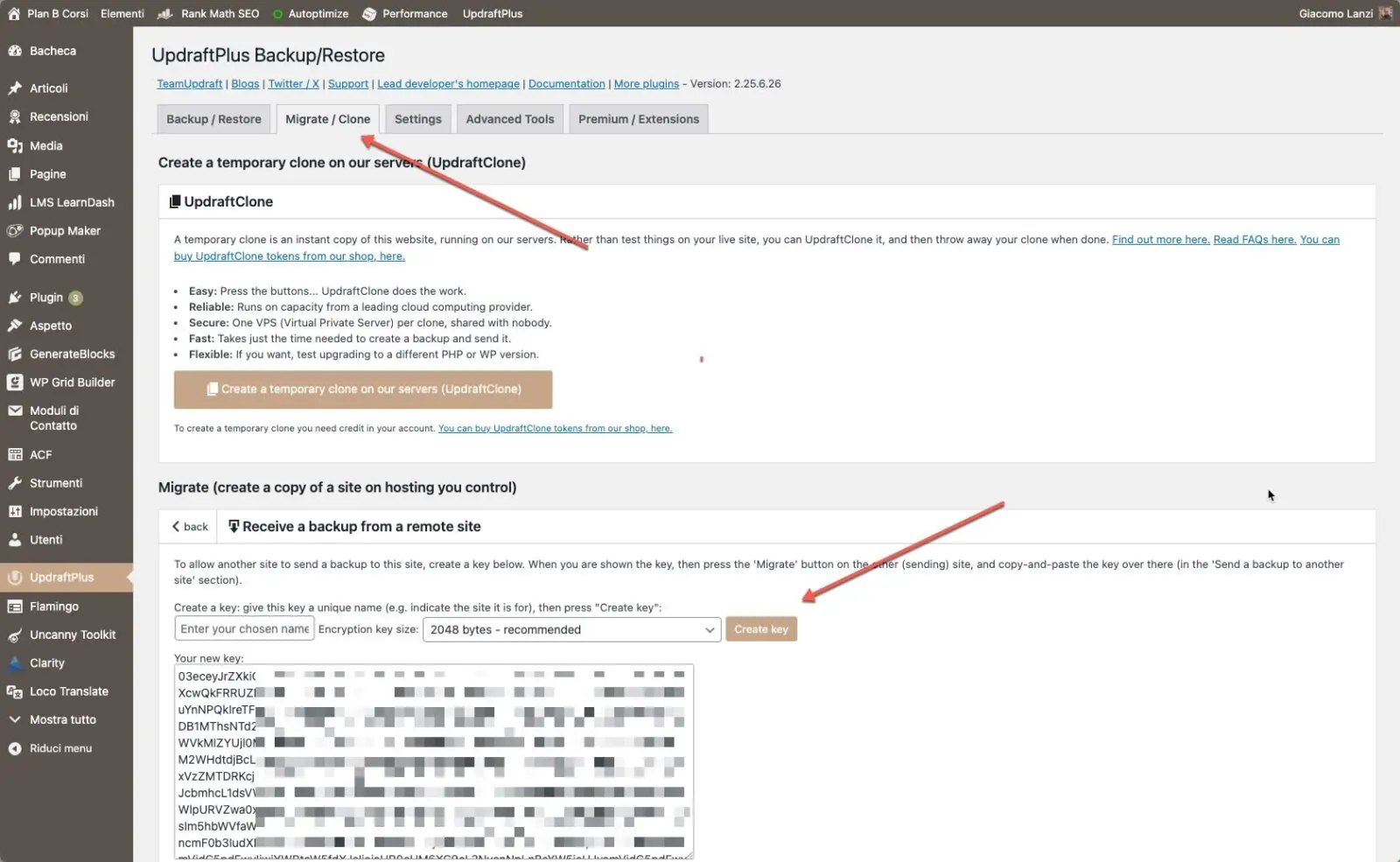Click the Aspetto paintbrush icon
This screenshot has height=862, width=1400.
point(15,326)
